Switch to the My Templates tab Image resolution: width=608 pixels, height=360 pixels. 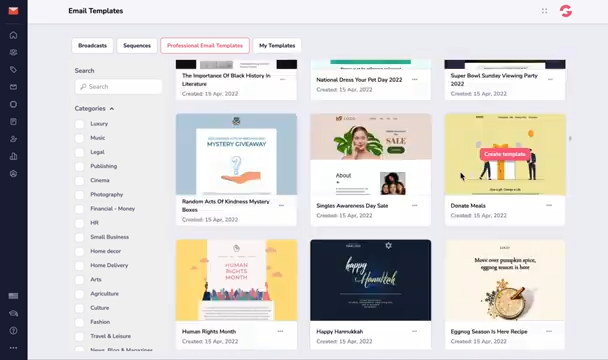277,45
